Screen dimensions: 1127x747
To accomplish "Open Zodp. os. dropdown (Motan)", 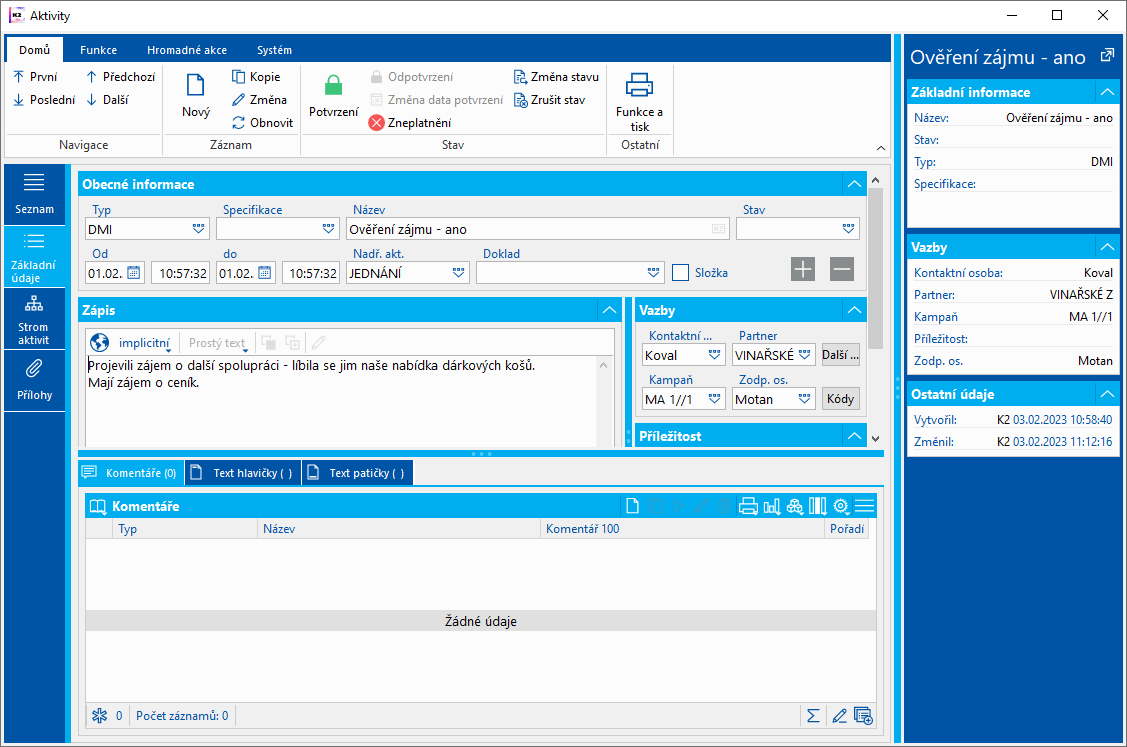I will [x=805, y=398].
